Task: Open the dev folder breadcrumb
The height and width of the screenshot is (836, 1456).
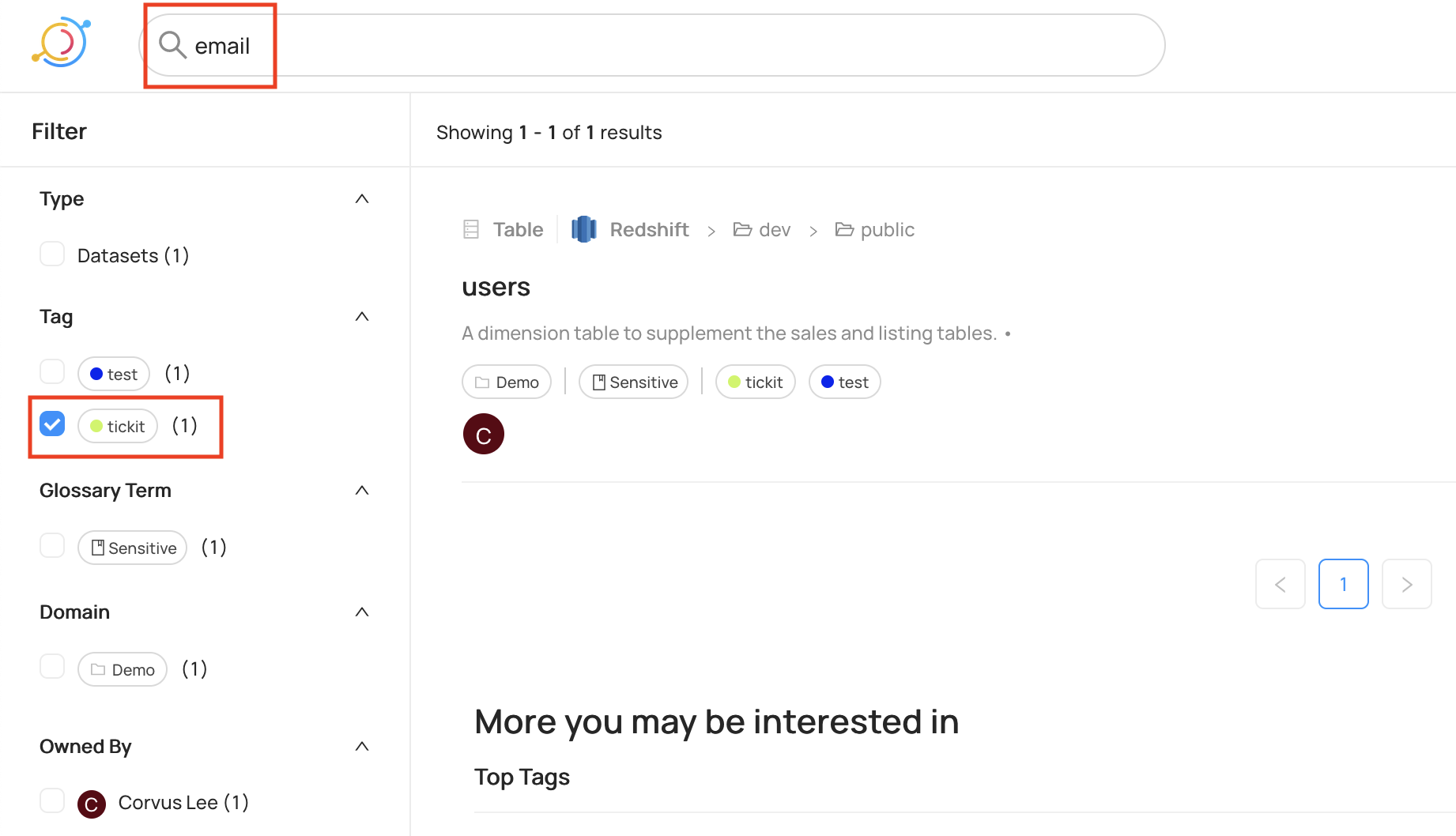Action: click(x=762, y=230)
